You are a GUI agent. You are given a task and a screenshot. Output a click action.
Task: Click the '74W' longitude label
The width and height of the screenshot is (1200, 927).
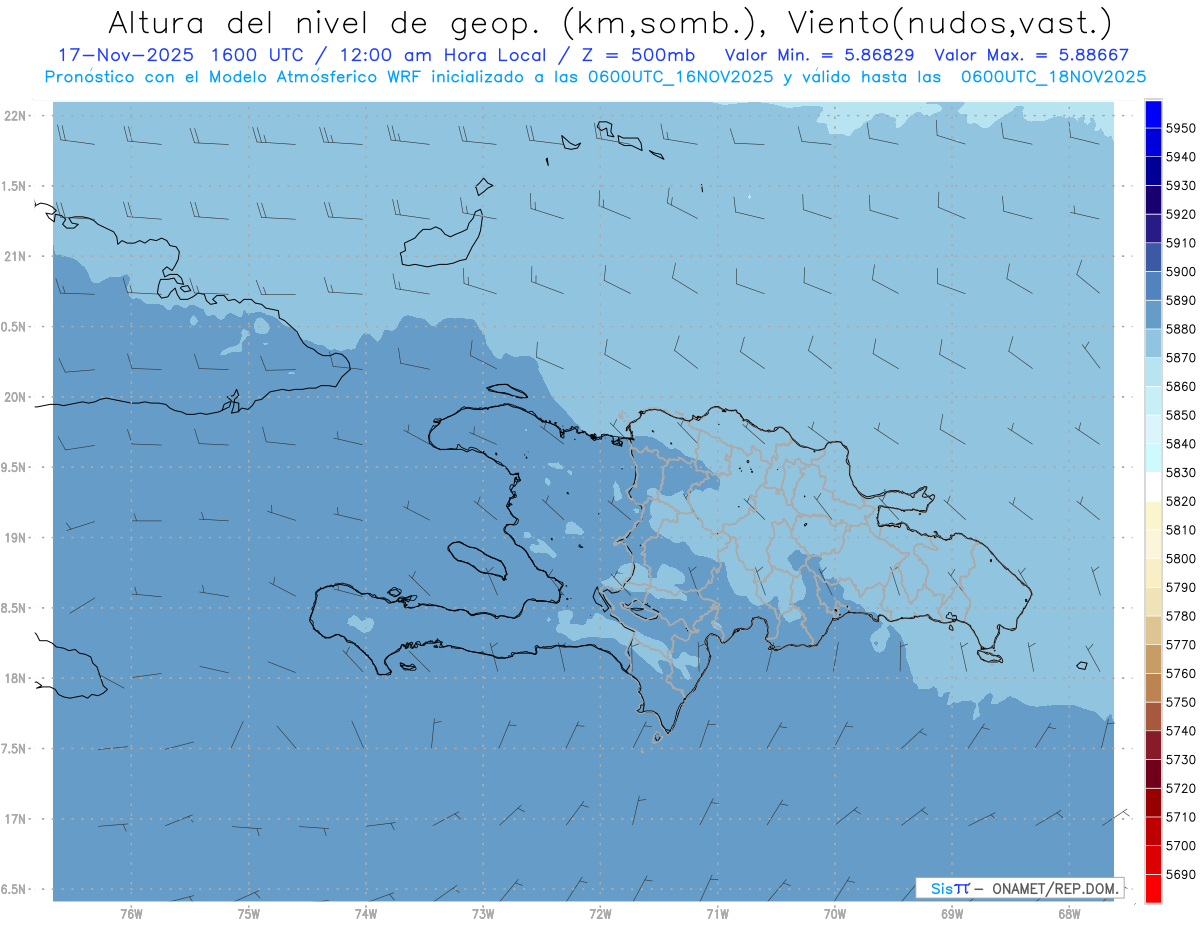pos(366,913)
